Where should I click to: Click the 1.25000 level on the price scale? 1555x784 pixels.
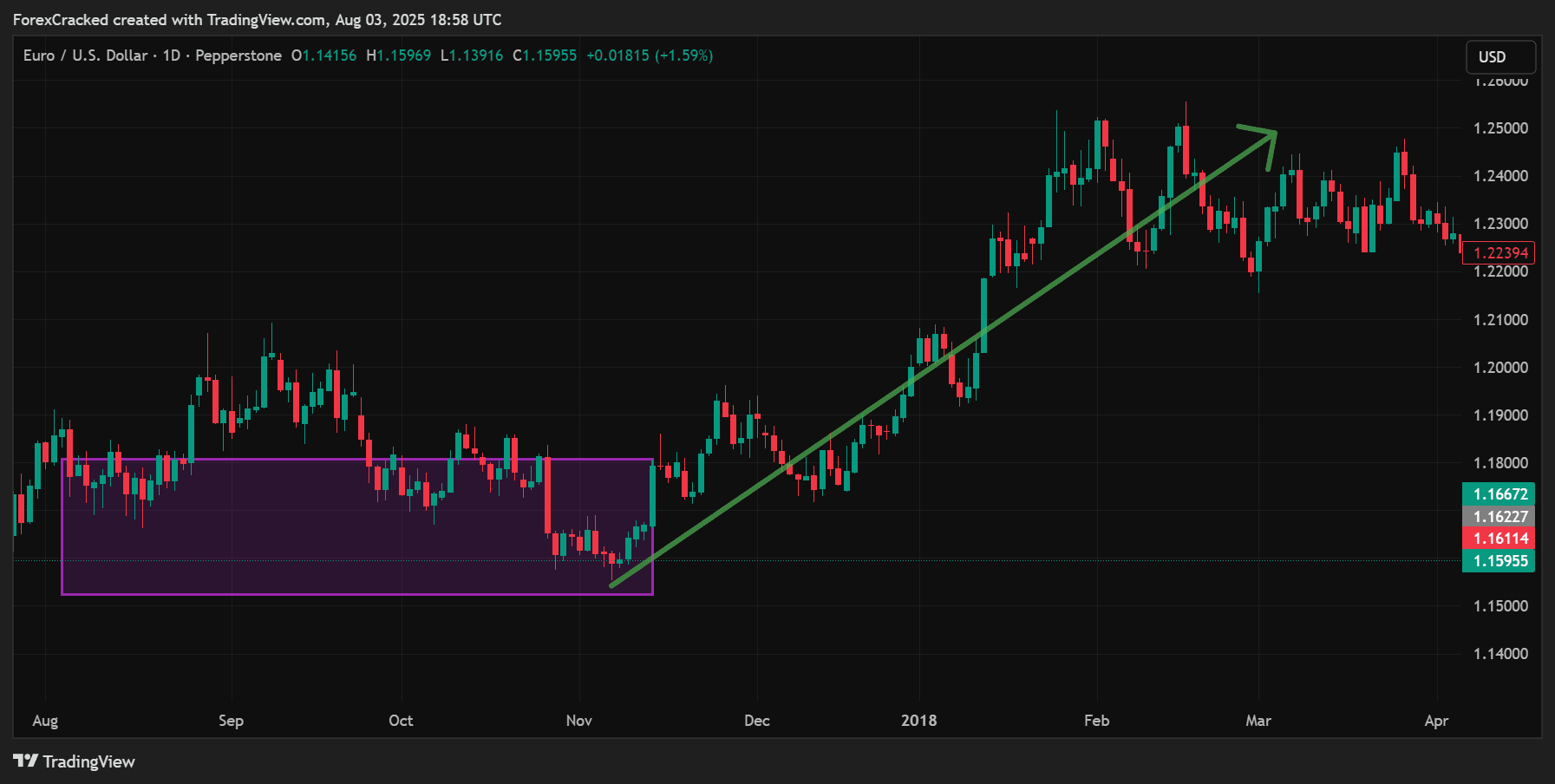(x=1503, y=127)
